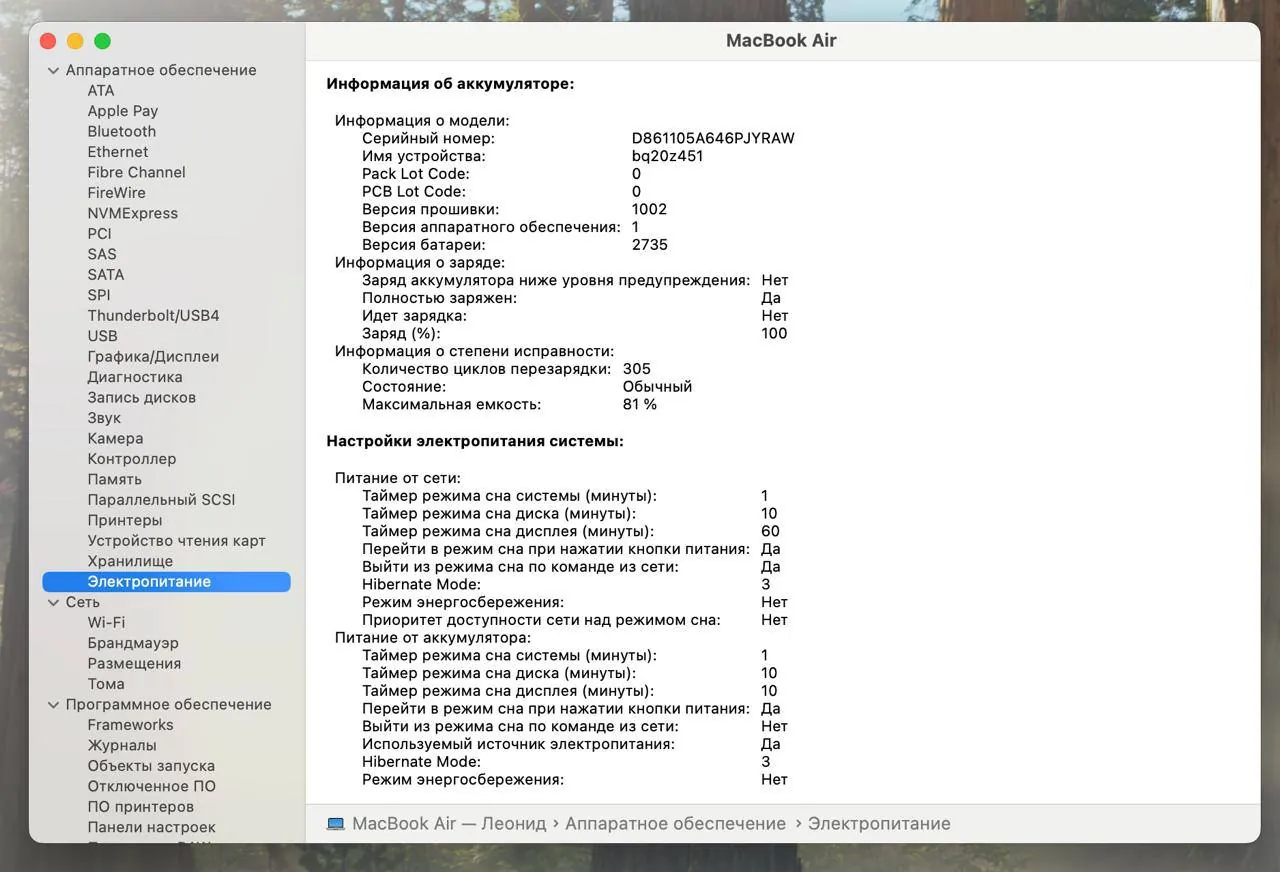This screenshot has width=1280, height=872.
Task: Open Wi-Fi under Сеть
Action: click(x=106, y=622)
